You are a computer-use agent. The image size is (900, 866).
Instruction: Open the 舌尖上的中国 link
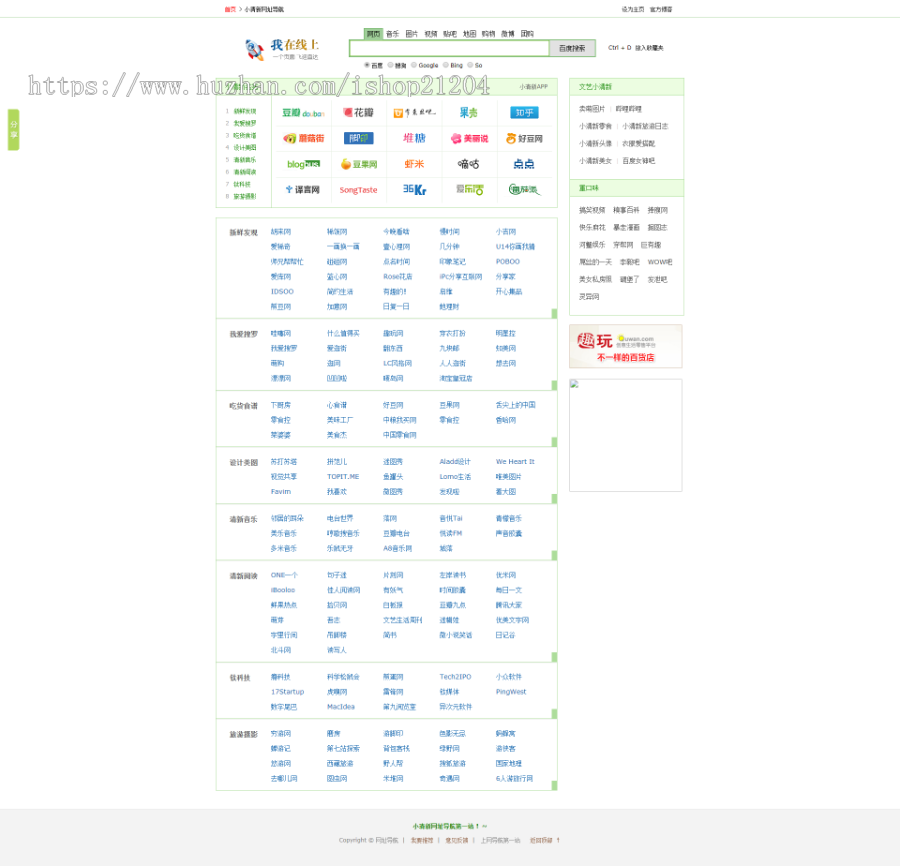pos(515,405)
